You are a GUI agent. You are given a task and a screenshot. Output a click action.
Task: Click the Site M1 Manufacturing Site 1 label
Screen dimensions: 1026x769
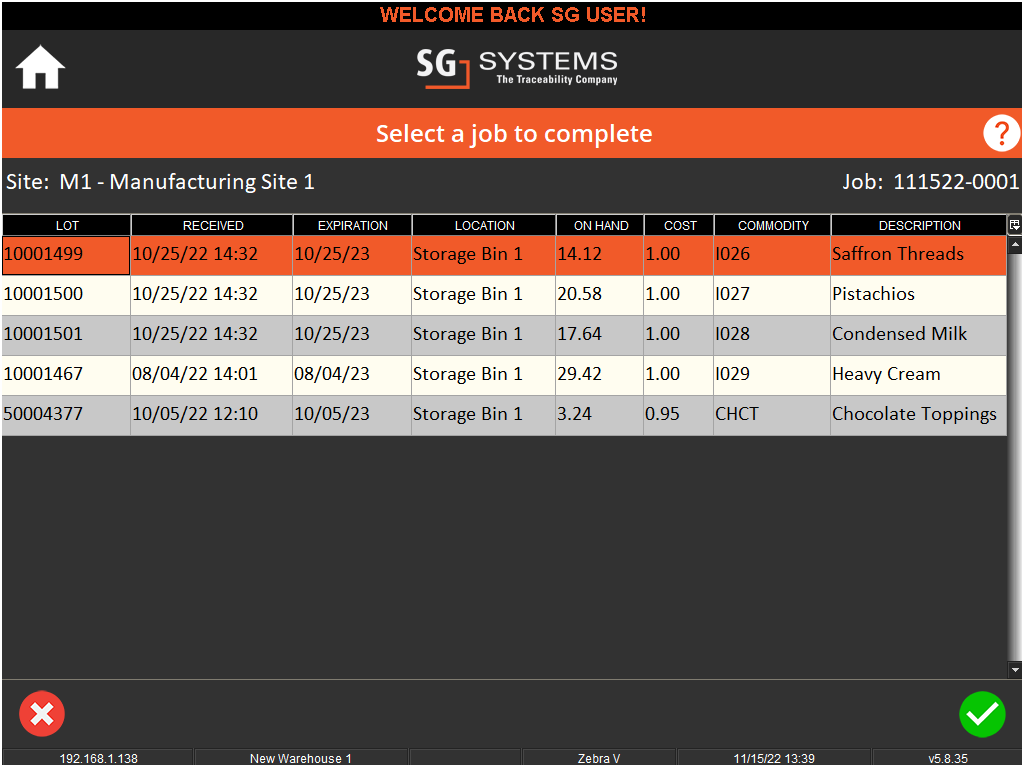(x=160, y=182)
